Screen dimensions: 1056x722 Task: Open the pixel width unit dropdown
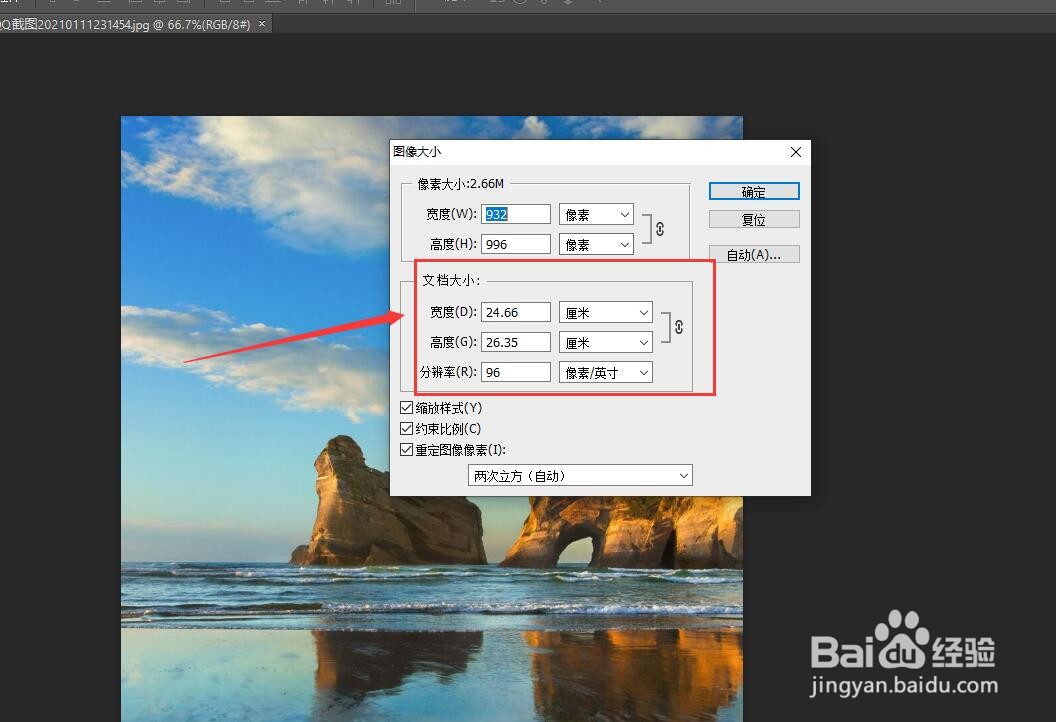[596, 214]
